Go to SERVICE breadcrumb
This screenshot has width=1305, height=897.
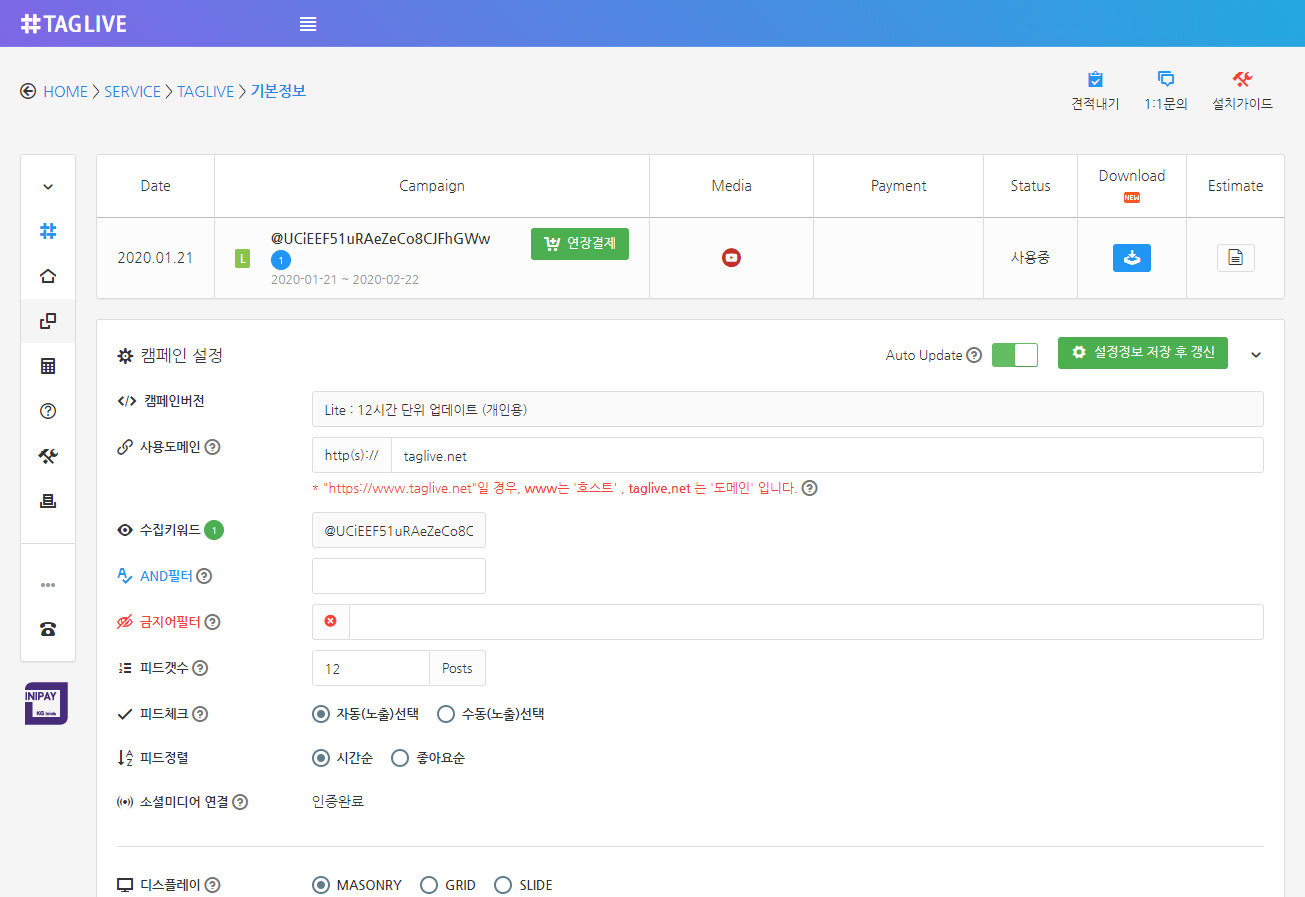132,91
